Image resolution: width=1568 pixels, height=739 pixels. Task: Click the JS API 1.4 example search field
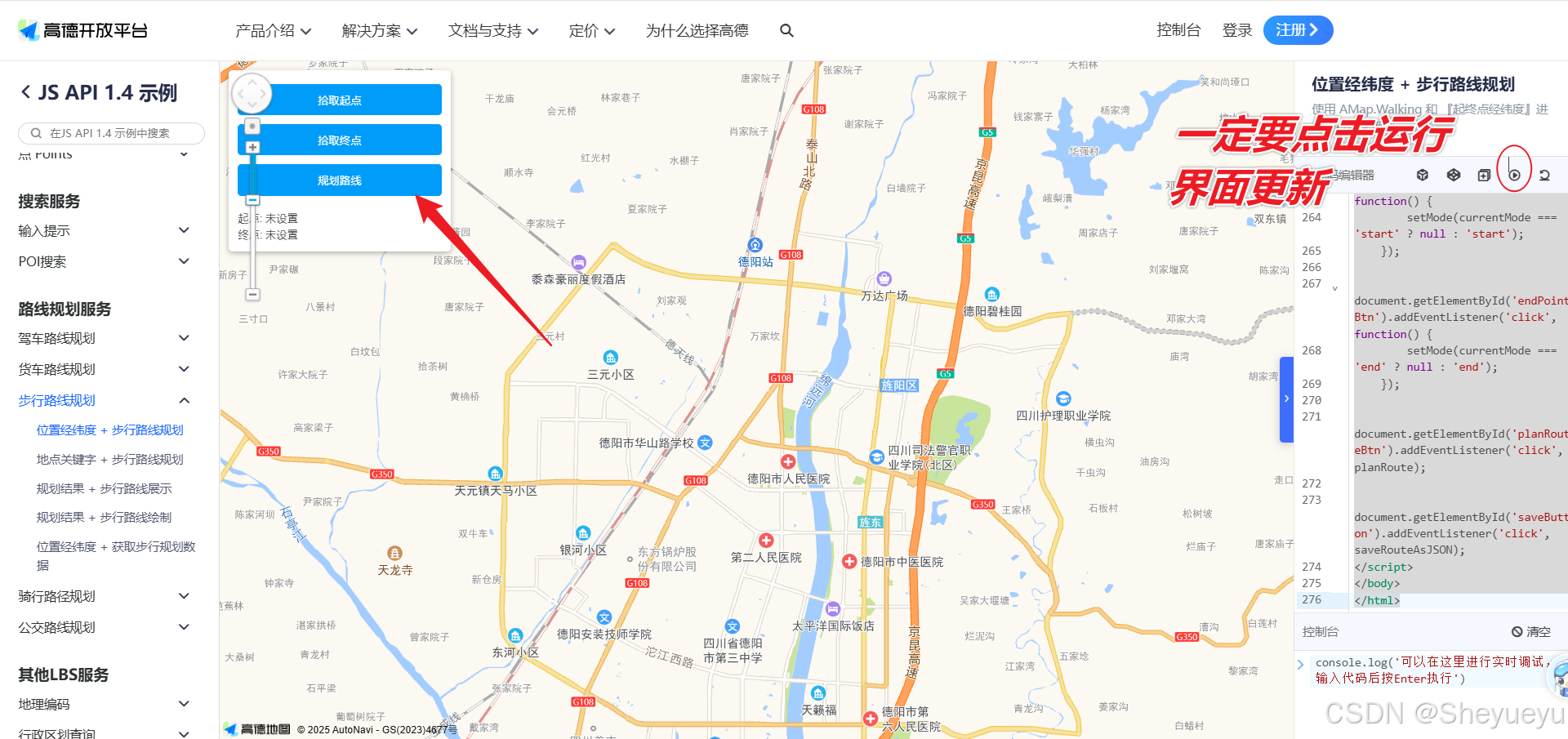pos(112,133)
